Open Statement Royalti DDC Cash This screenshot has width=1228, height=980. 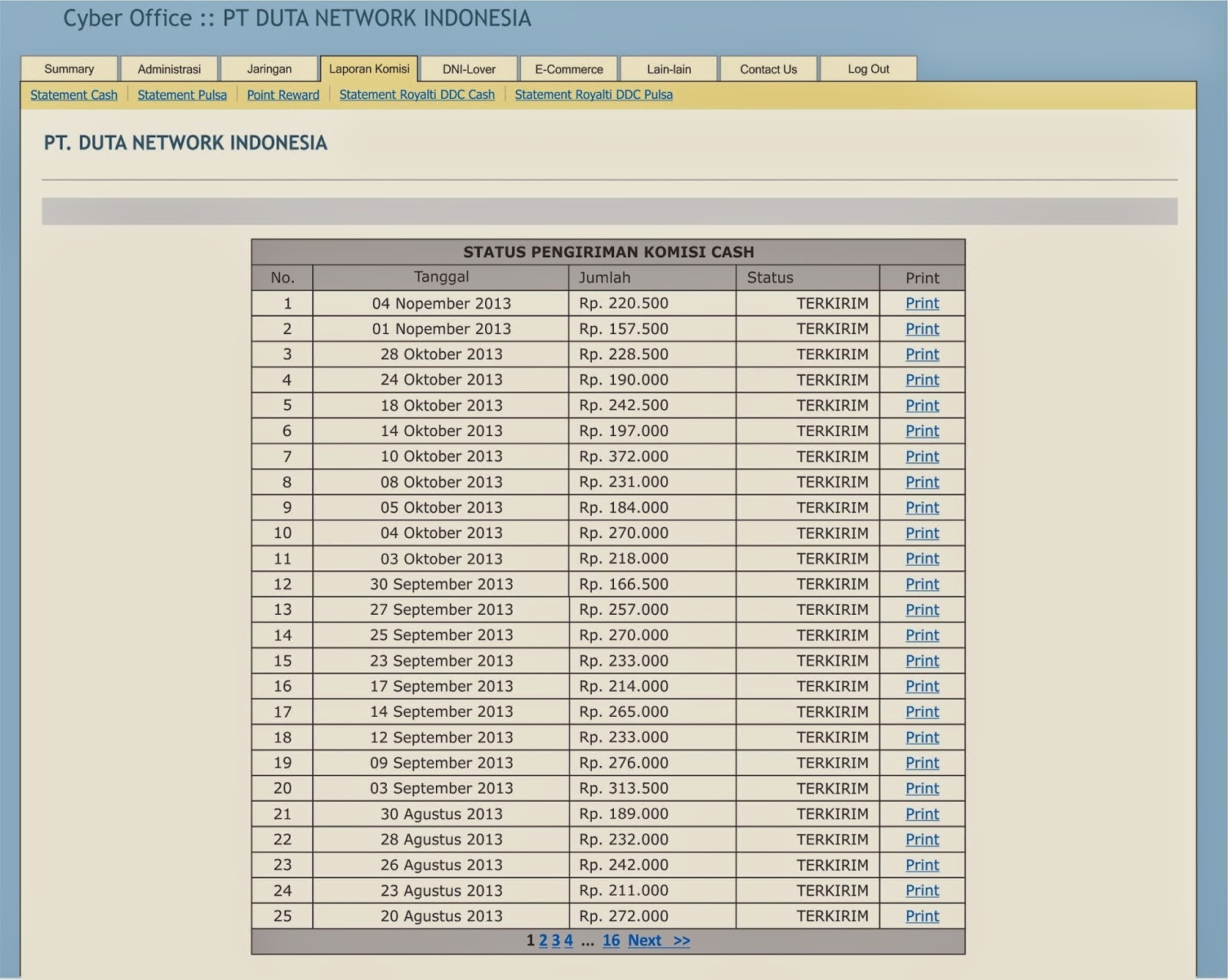417,94
